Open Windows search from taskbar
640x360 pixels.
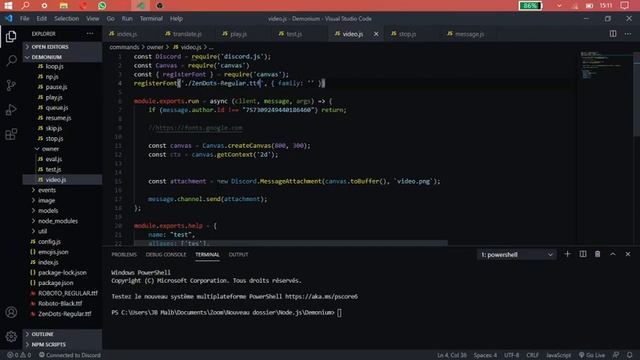point(26,6)
